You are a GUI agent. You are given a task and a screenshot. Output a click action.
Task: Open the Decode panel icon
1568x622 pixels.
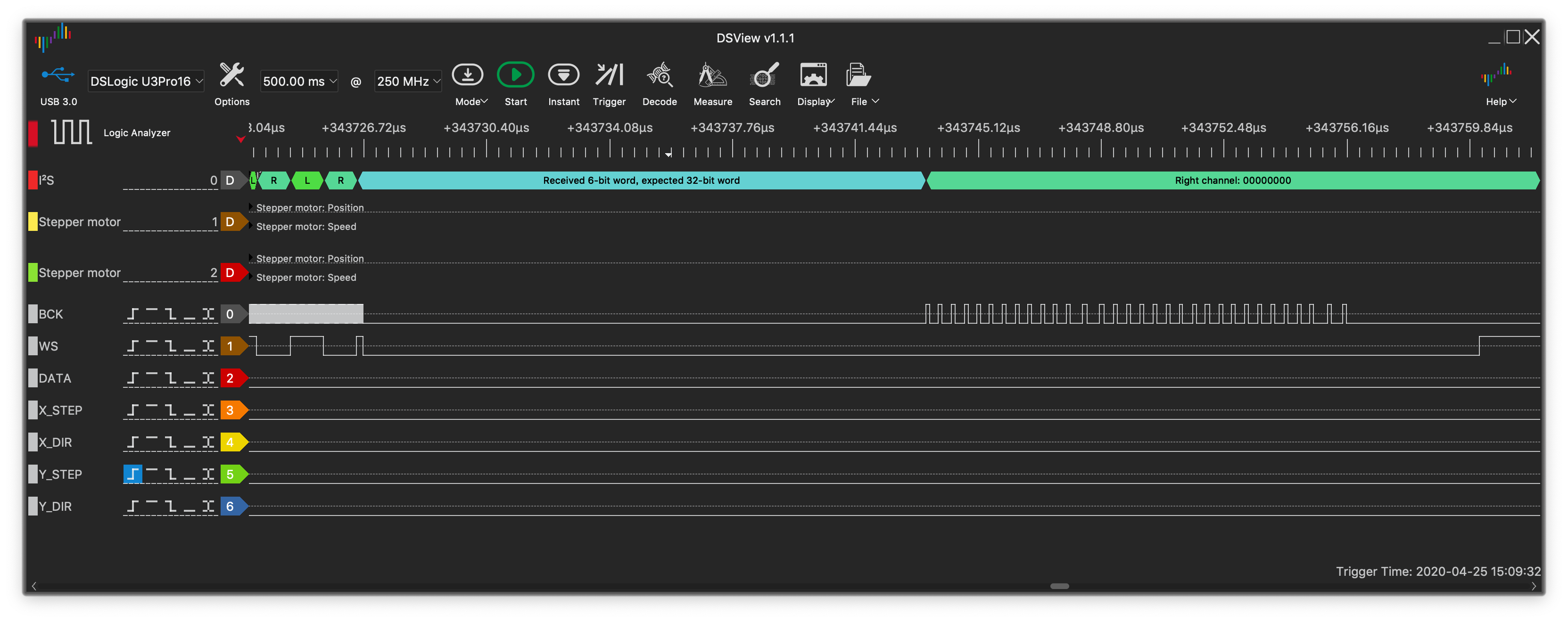659,75
